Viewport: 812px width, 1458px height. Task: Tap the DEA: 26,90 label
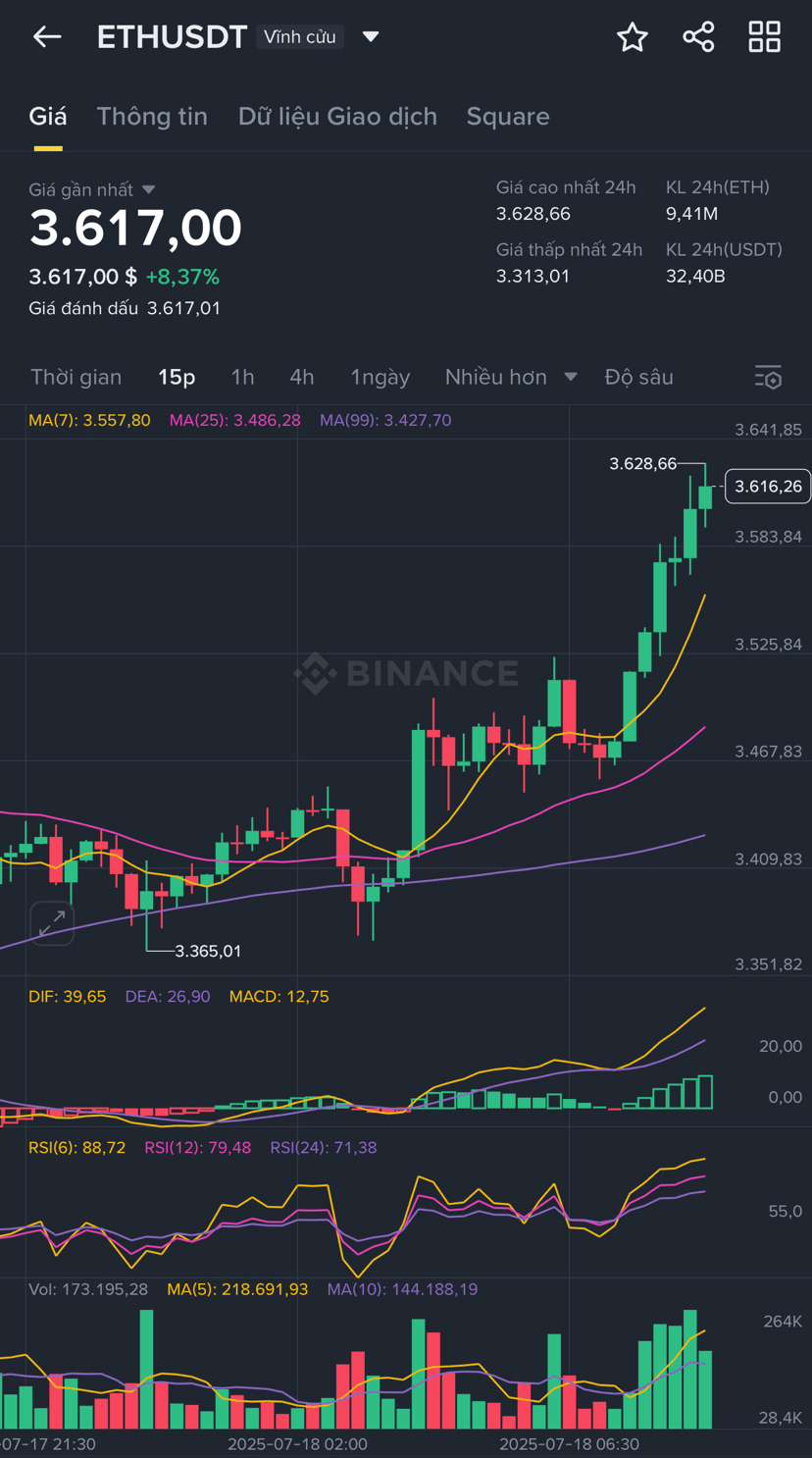click(x=168, y=996)
